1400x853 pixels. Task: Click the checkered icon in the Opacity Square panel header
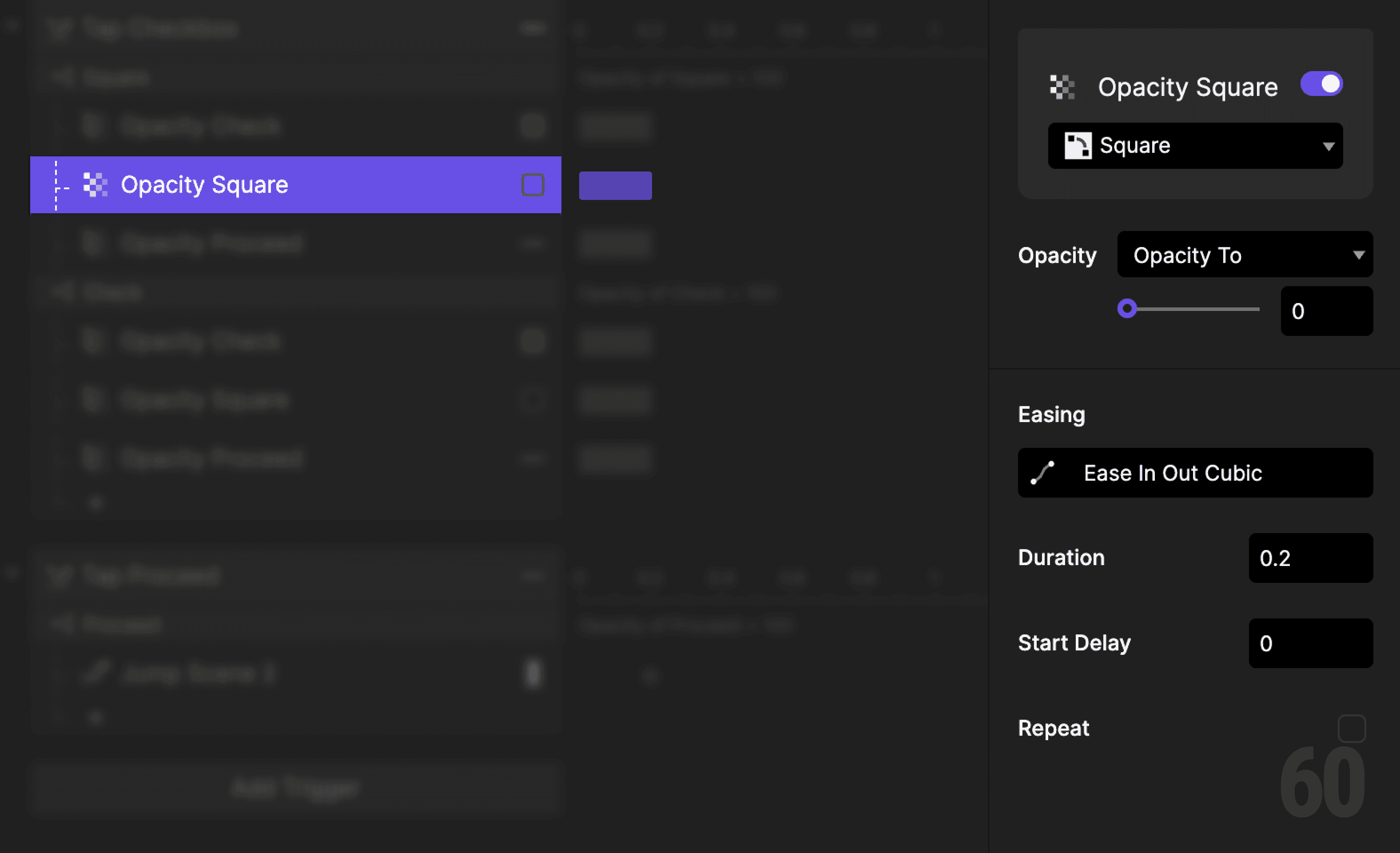click(x=1062, y=86)
